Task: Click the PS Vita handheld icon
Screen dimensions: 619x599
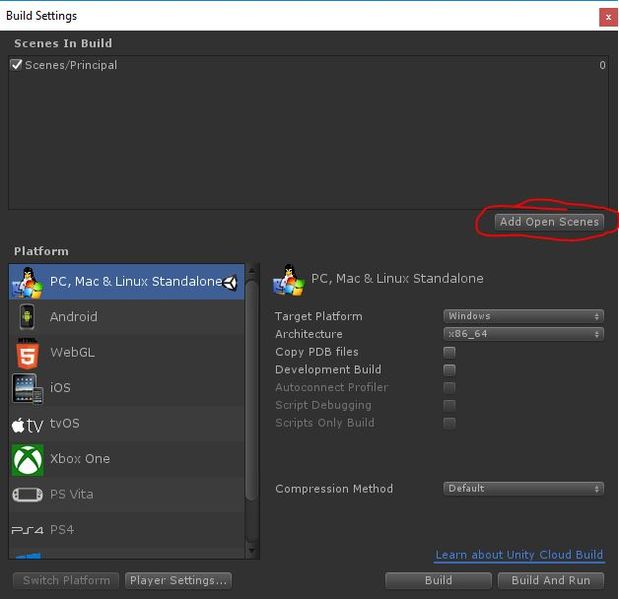Action: coord(27,494)
